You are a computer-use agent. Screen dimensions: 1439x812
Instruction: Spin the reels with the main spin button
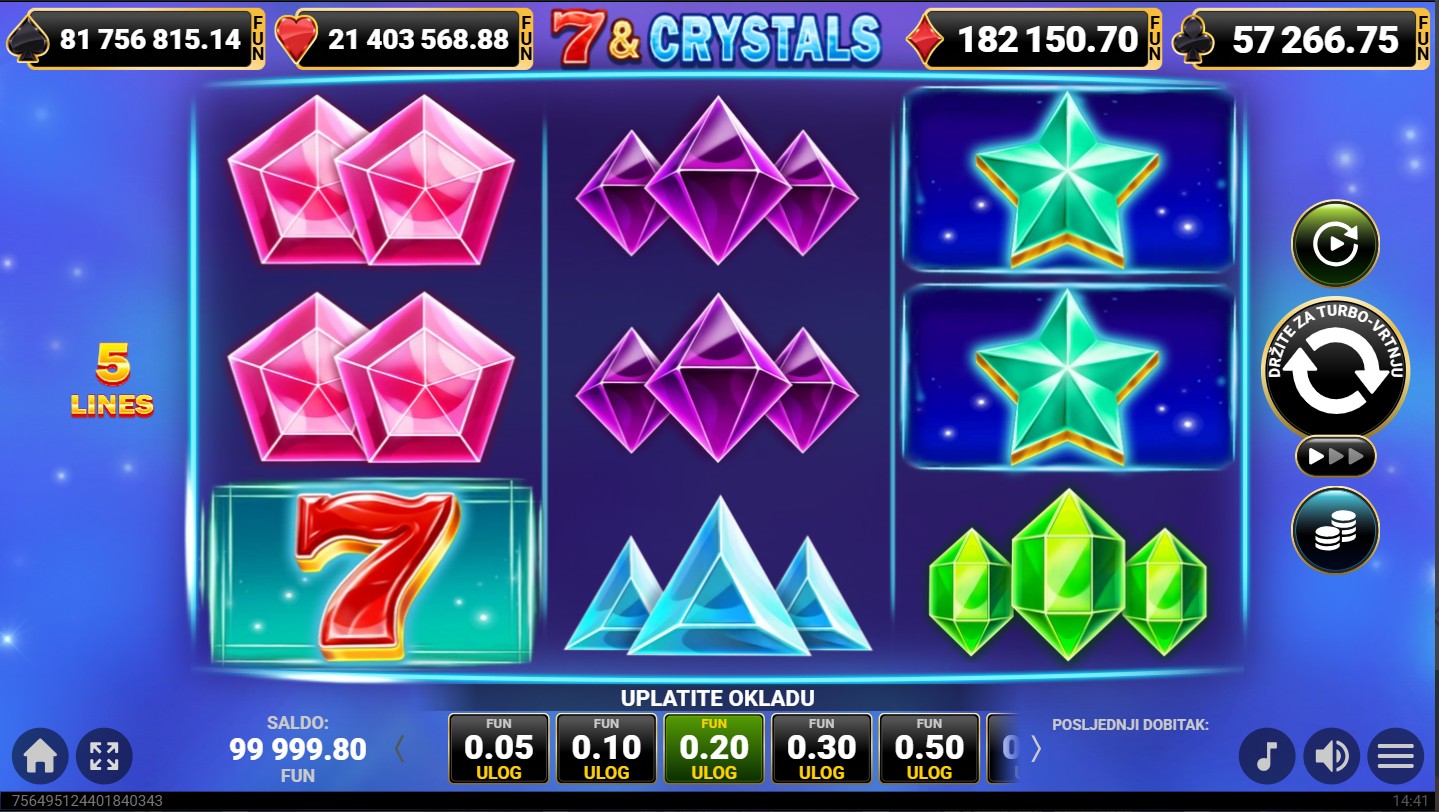[x=1335, y=369]
